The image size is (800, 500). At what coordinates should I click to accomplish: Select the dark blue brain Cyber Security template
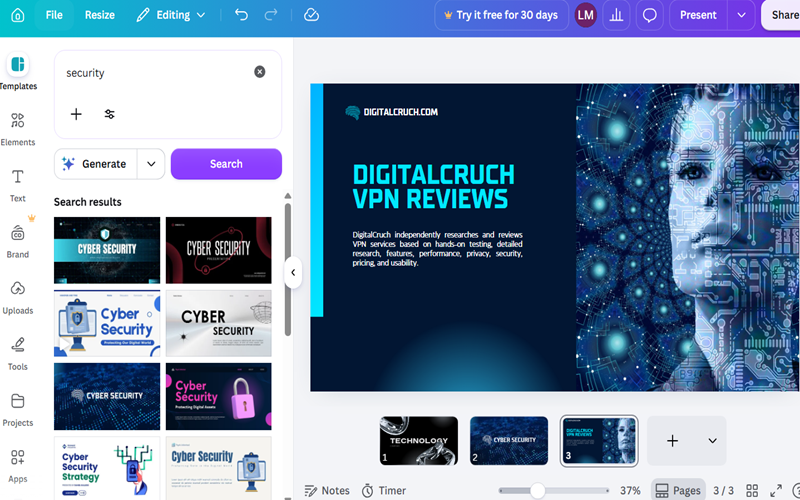pos(107,396)
